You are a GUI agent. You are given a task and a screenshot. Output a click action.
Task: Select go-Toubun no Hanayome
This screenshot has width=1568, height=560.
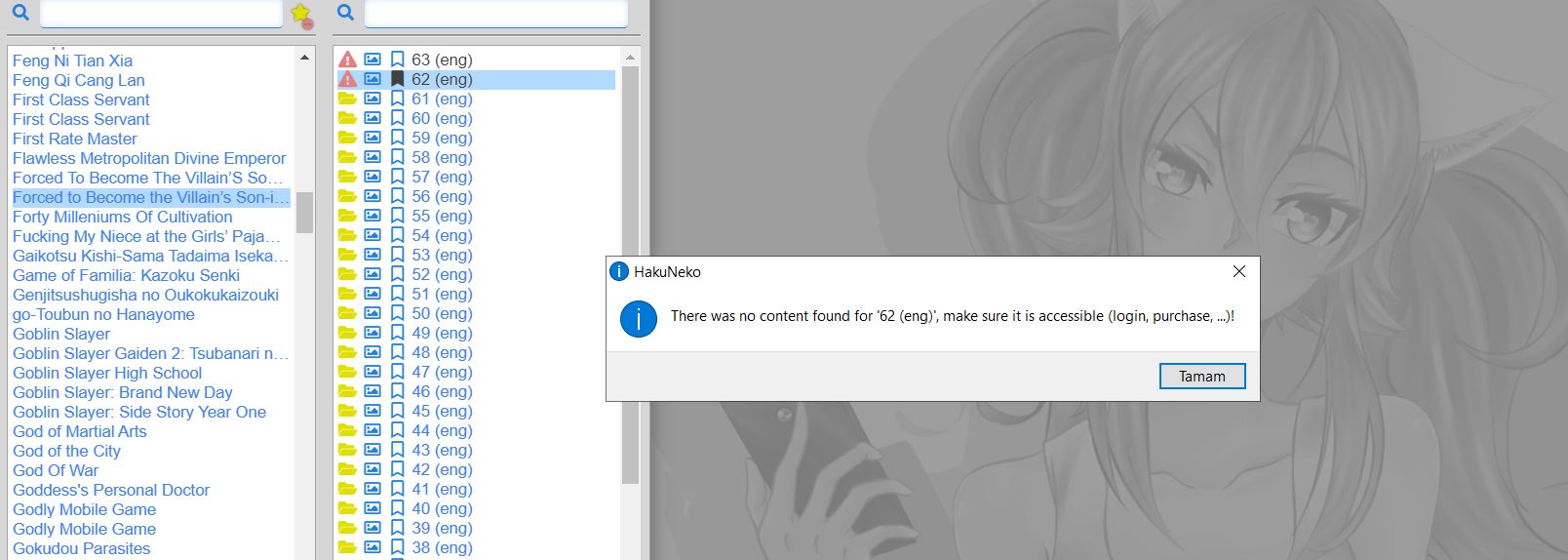point(103,314)
